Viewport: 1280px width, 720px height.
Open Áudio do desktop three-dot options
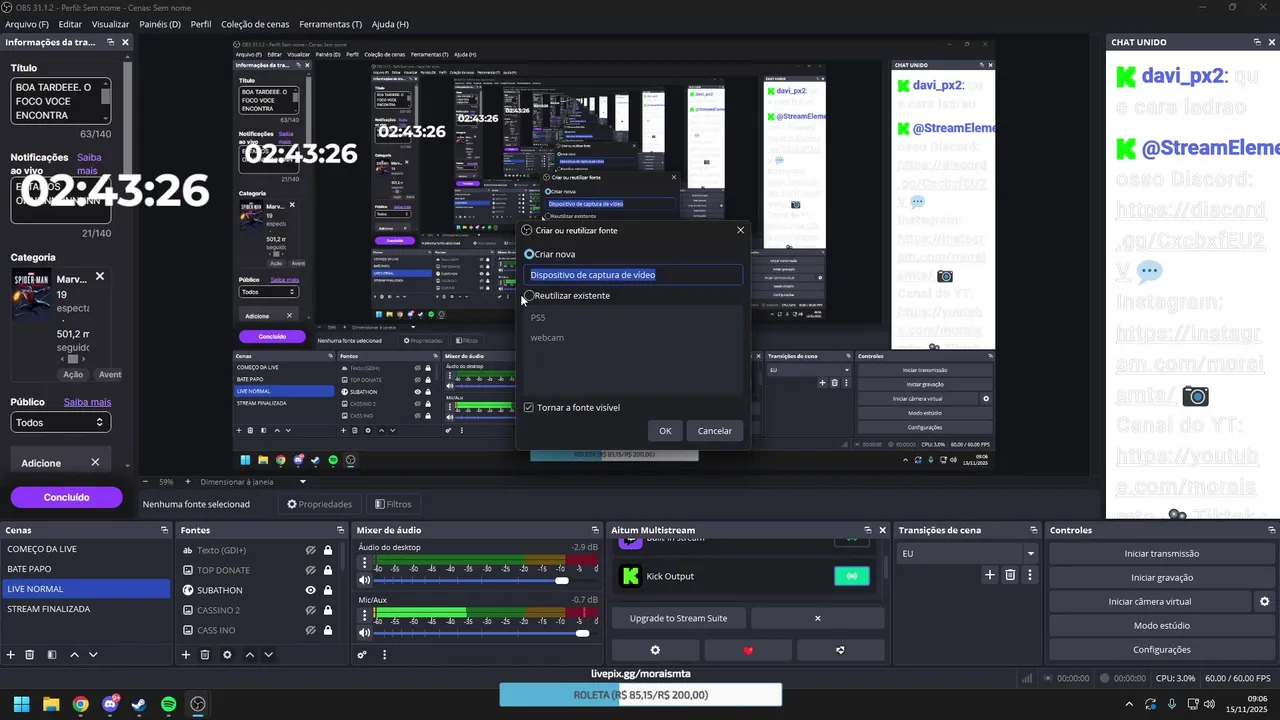[364, 563]
